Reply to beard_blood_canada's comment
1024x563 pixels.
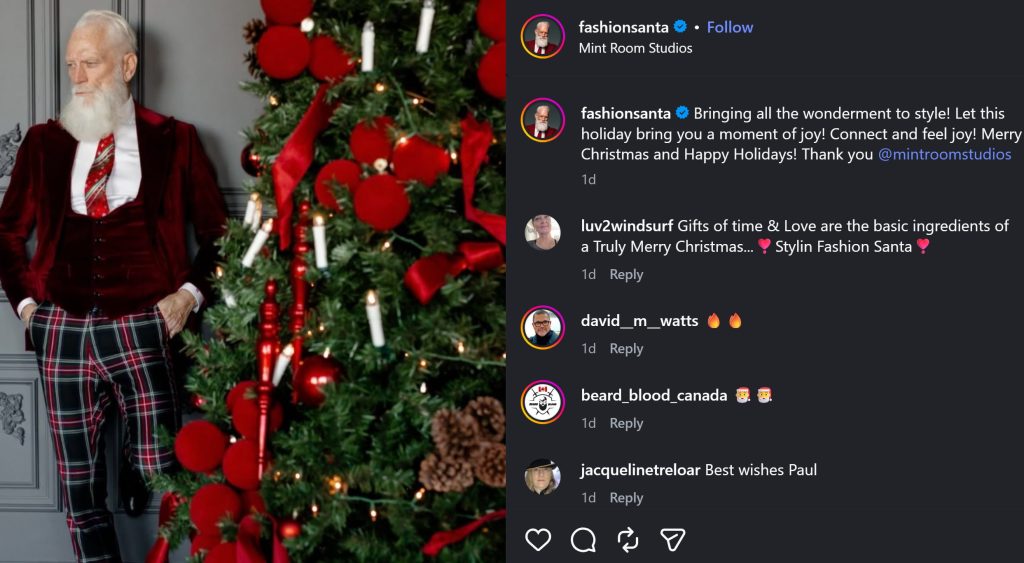click(x=626, y=423)
